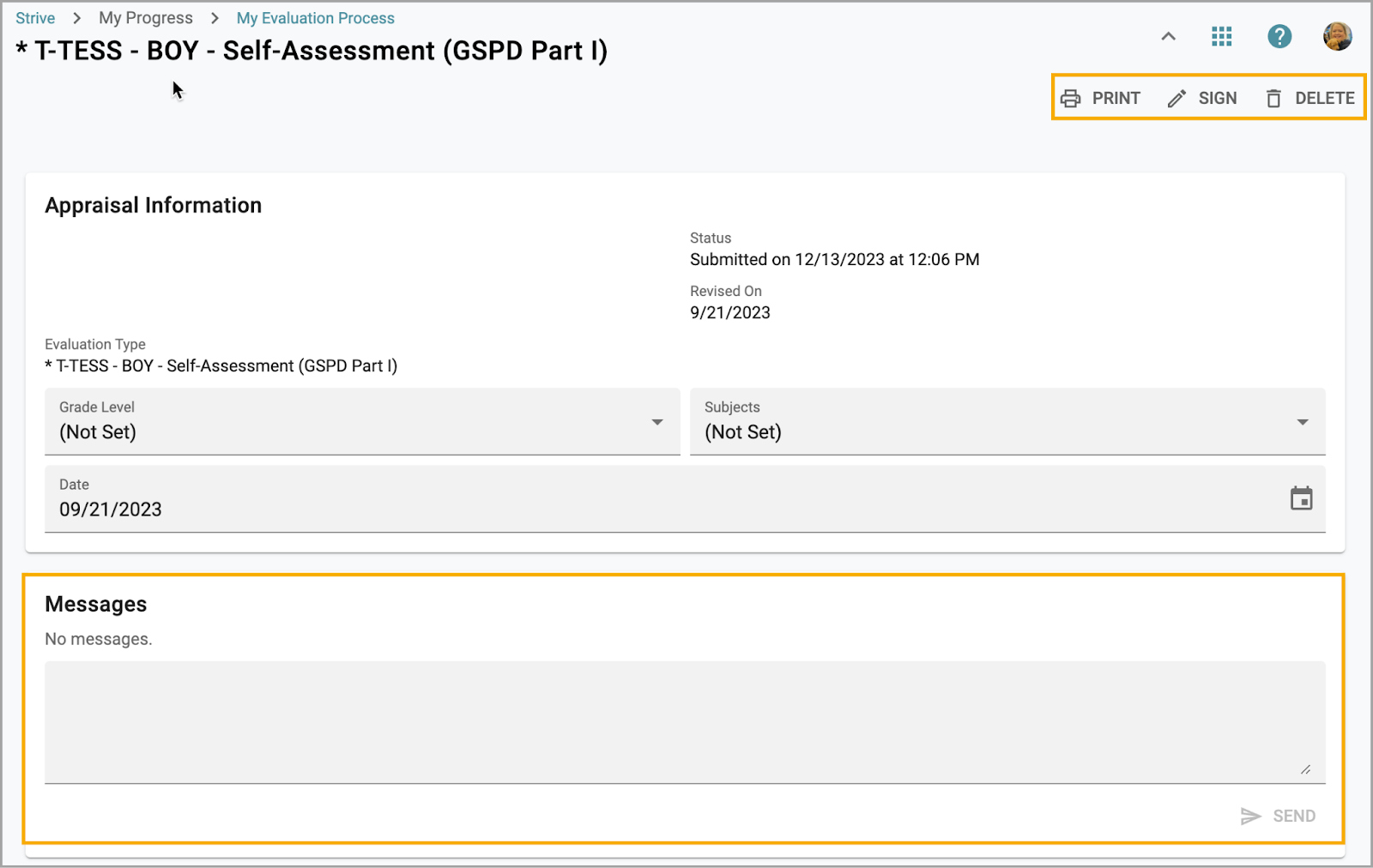
Task: Click the SIGN button
Action: coord(1202,98)
